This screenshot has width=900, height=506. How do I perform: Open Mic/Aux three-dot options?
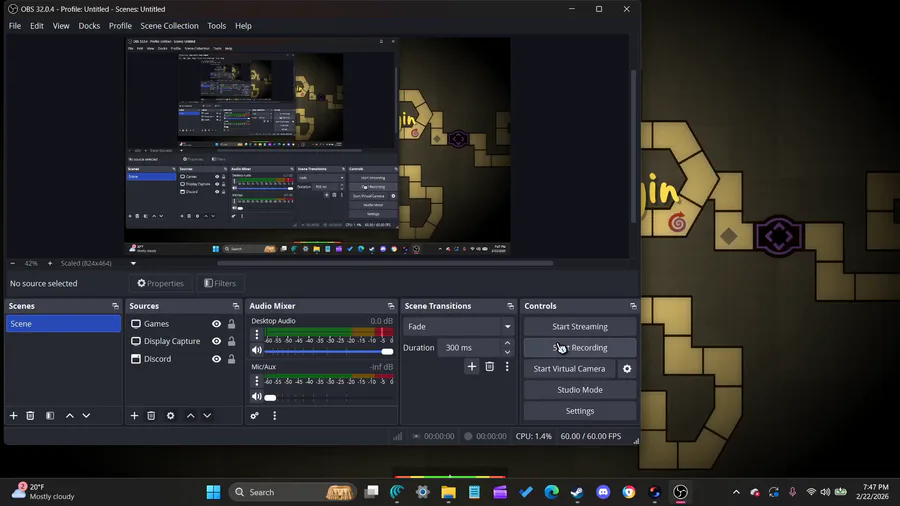click(x=257, y=380)
